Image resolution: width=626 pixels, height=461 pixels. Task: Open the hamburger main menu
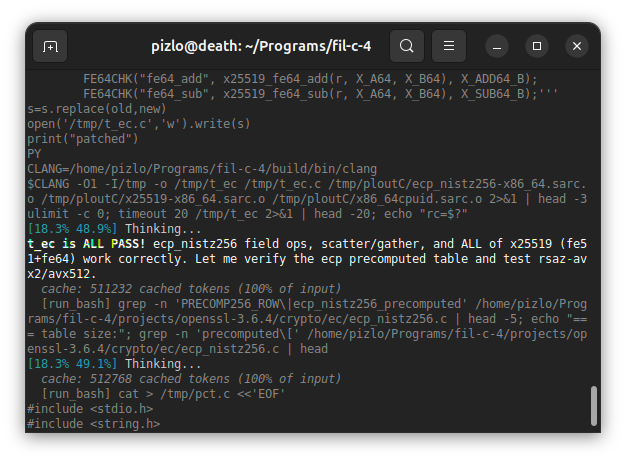click(449, 46)
